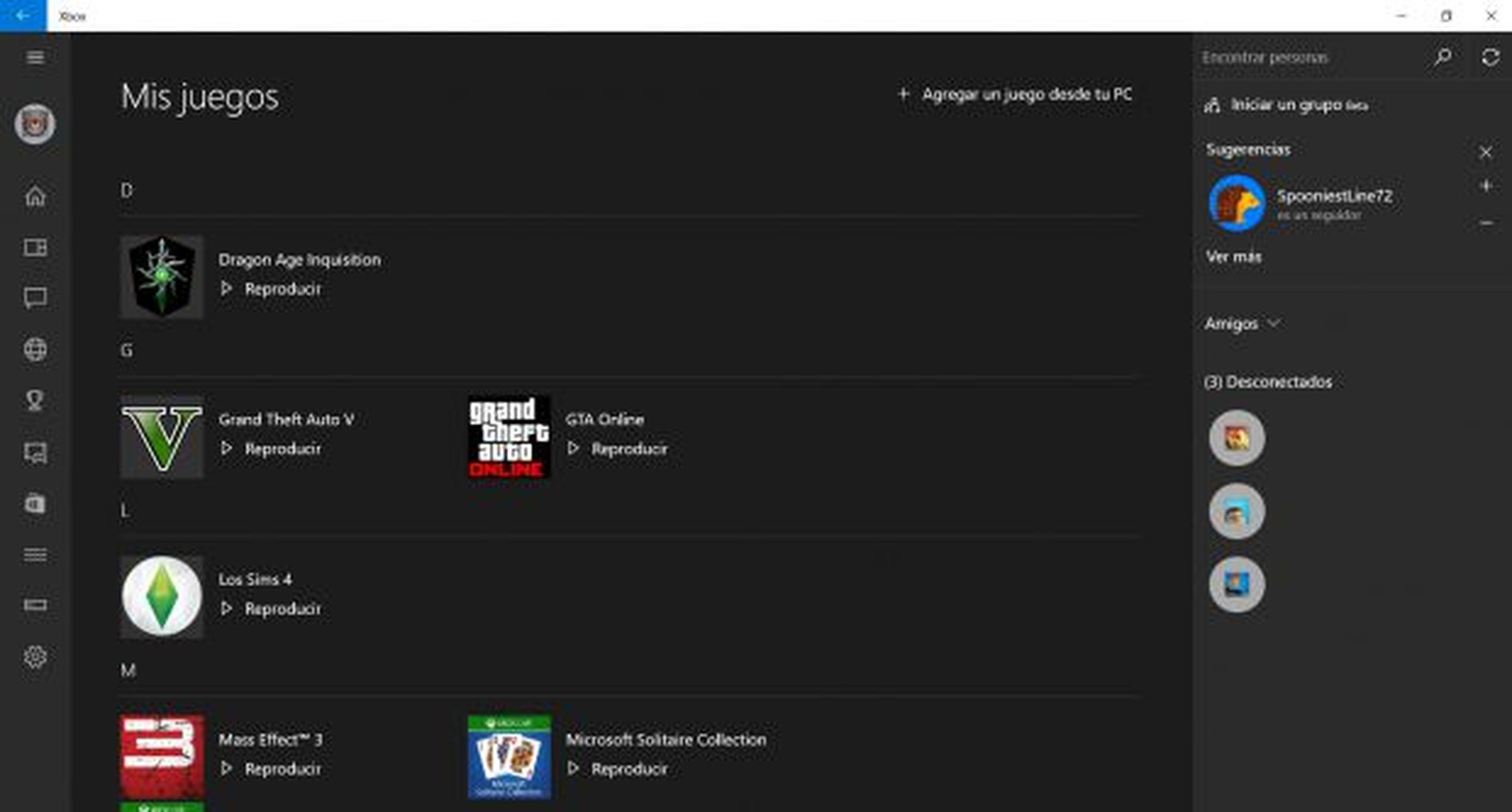Click Ver más under suggestions
Viewport: 1512px width, 812px height.
pyautogui.click(x=1233, y=257)
